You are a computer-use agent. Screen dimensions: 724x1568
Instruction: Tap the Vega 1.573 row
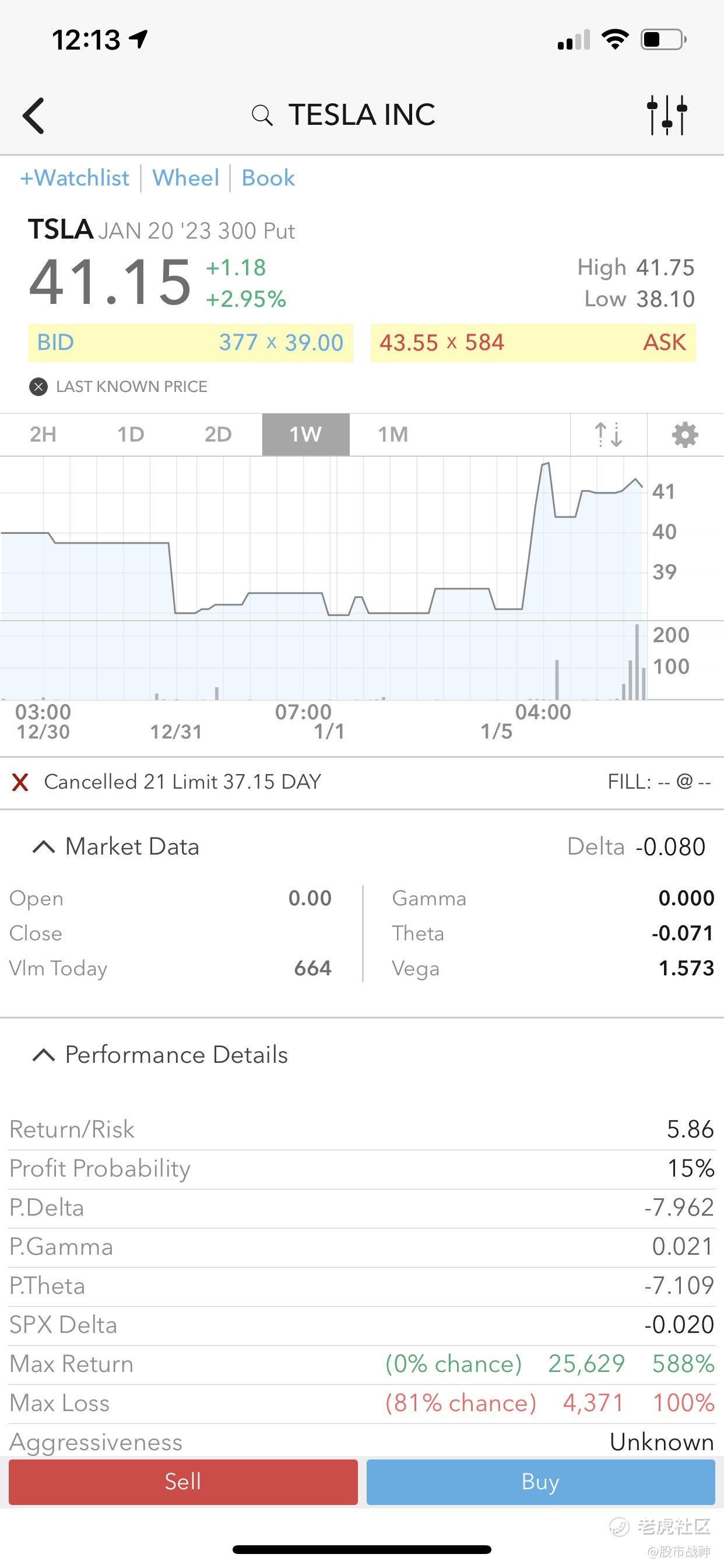553,968
